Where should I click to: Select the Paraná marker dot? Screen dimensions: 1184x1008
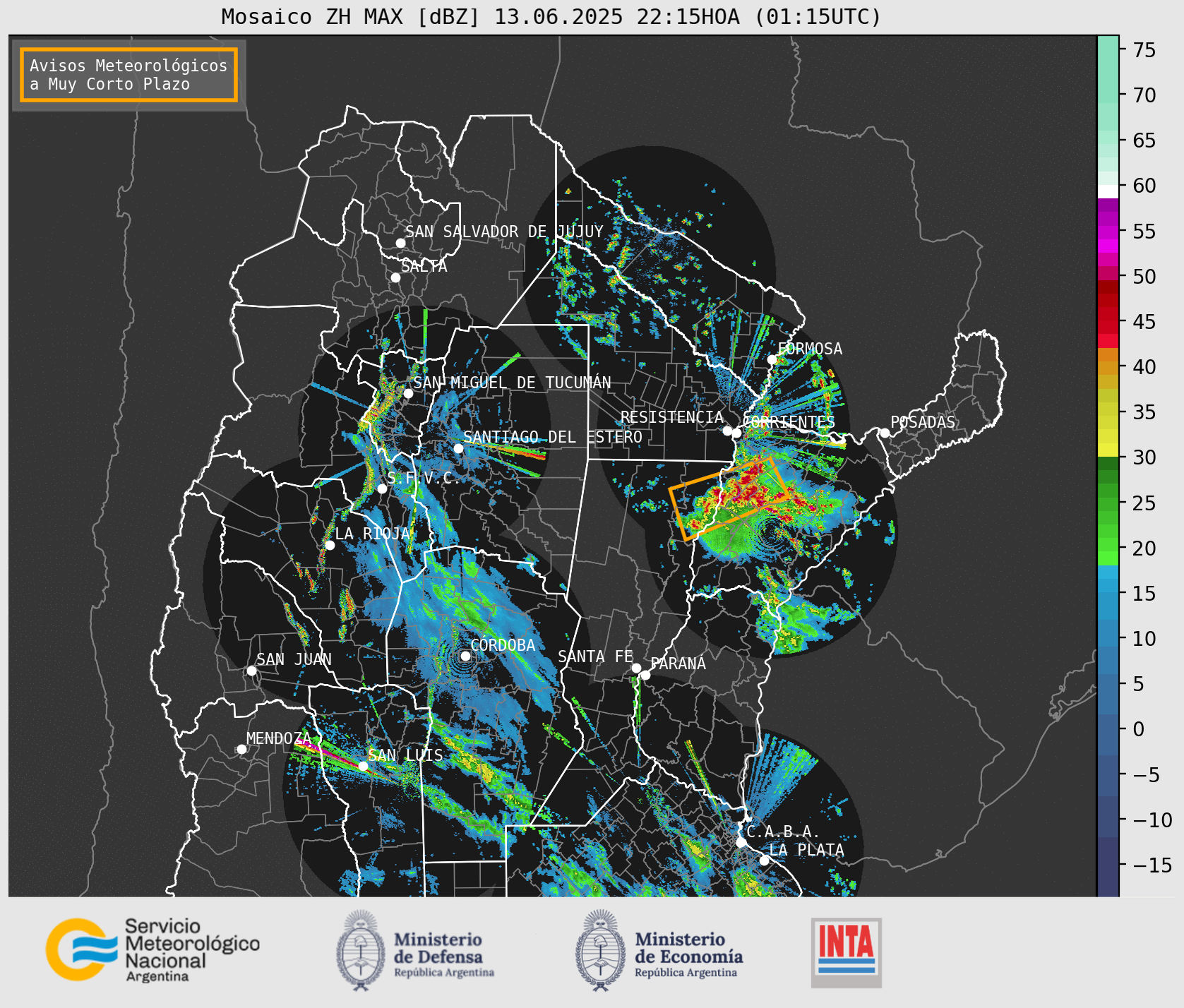[x=645, y=675]
